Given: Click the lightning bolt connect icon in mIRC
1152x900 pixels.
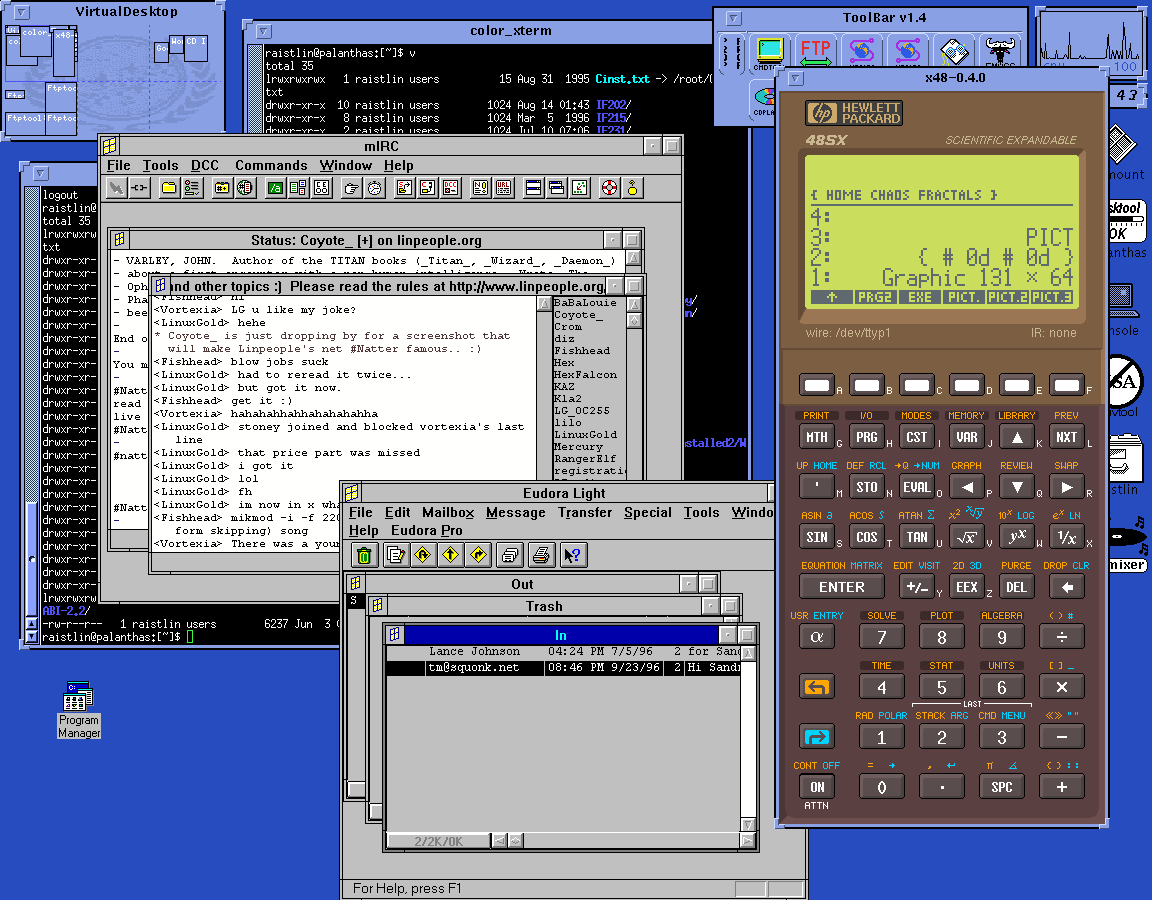Looking at the screenshot, I should tap(116, 188).
